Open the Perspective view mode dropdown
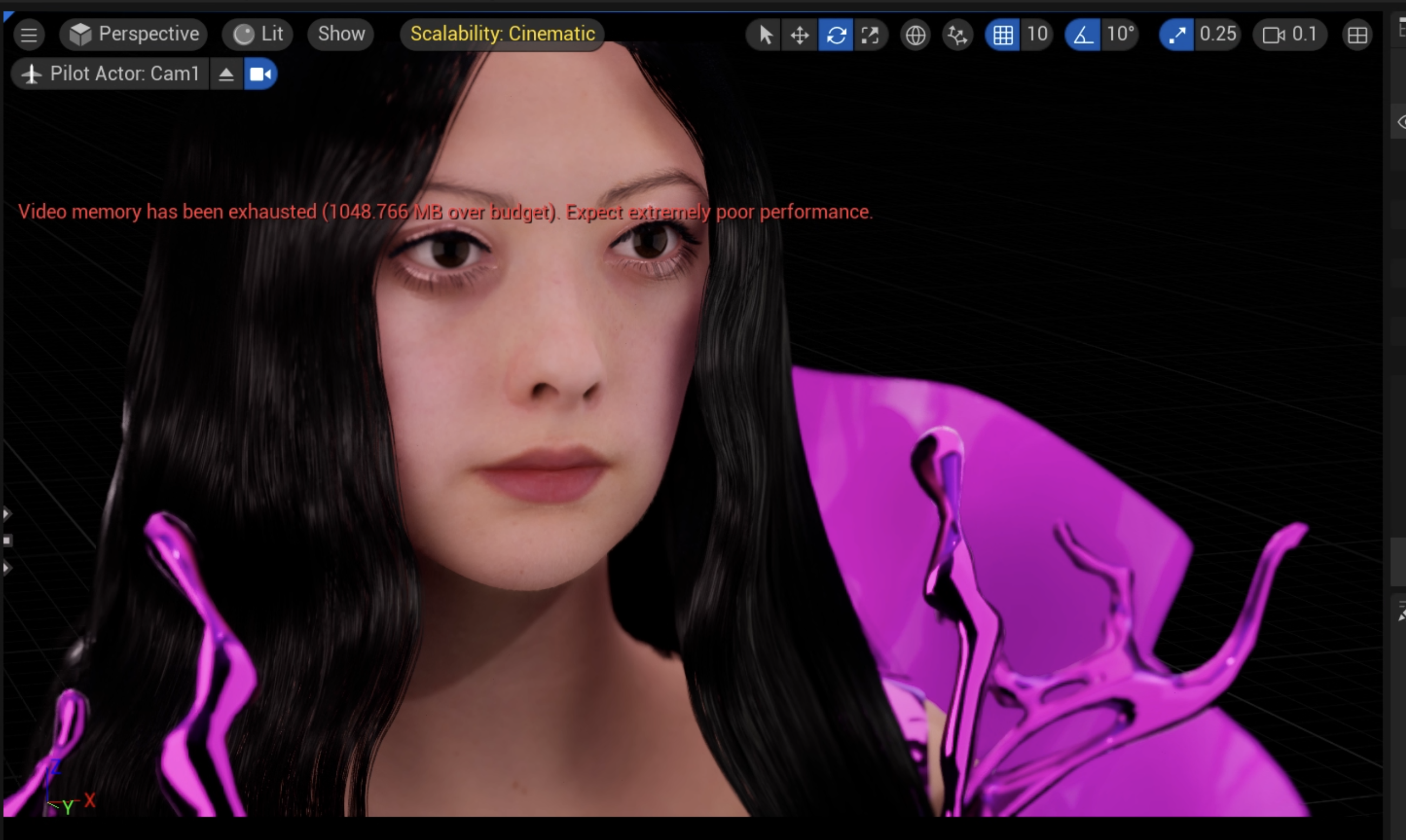This screenshot has width=1406, height=840. (x=134, y=34)
